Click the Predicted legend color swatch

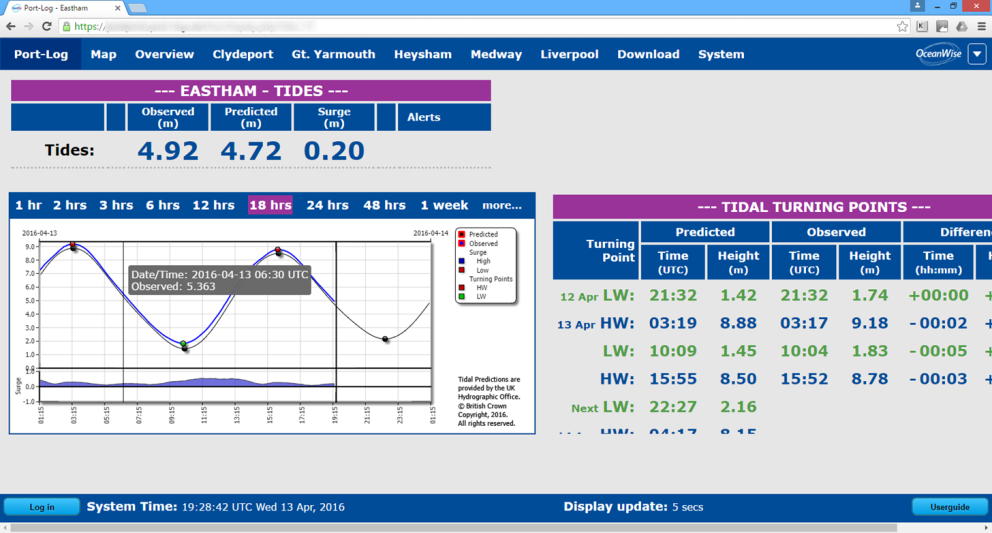pyautogui.click(x=461, y=234)
